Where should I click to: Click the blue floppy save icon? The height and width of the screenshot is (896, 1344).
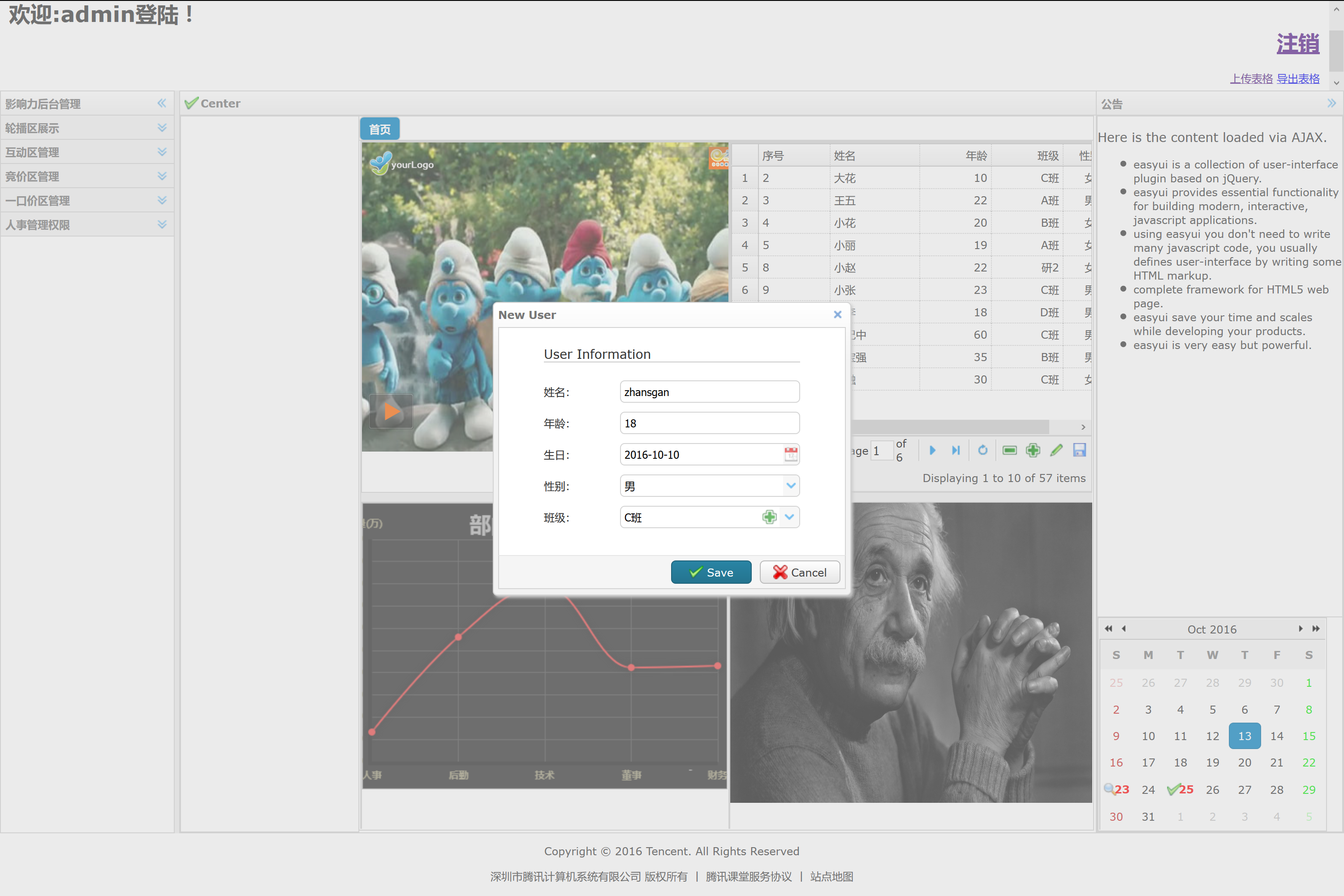1079,450
